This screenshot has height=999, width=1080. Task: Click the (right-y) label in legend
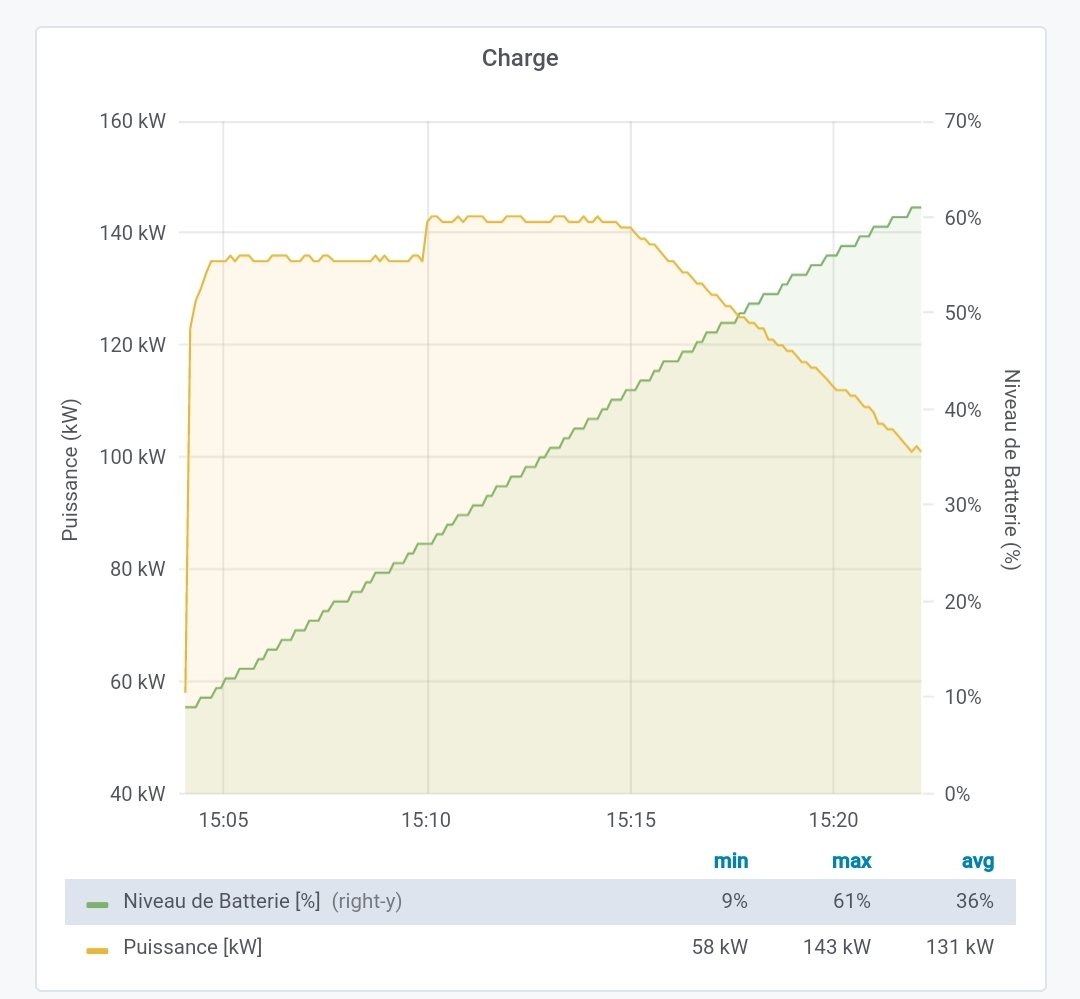click(366, 901)
